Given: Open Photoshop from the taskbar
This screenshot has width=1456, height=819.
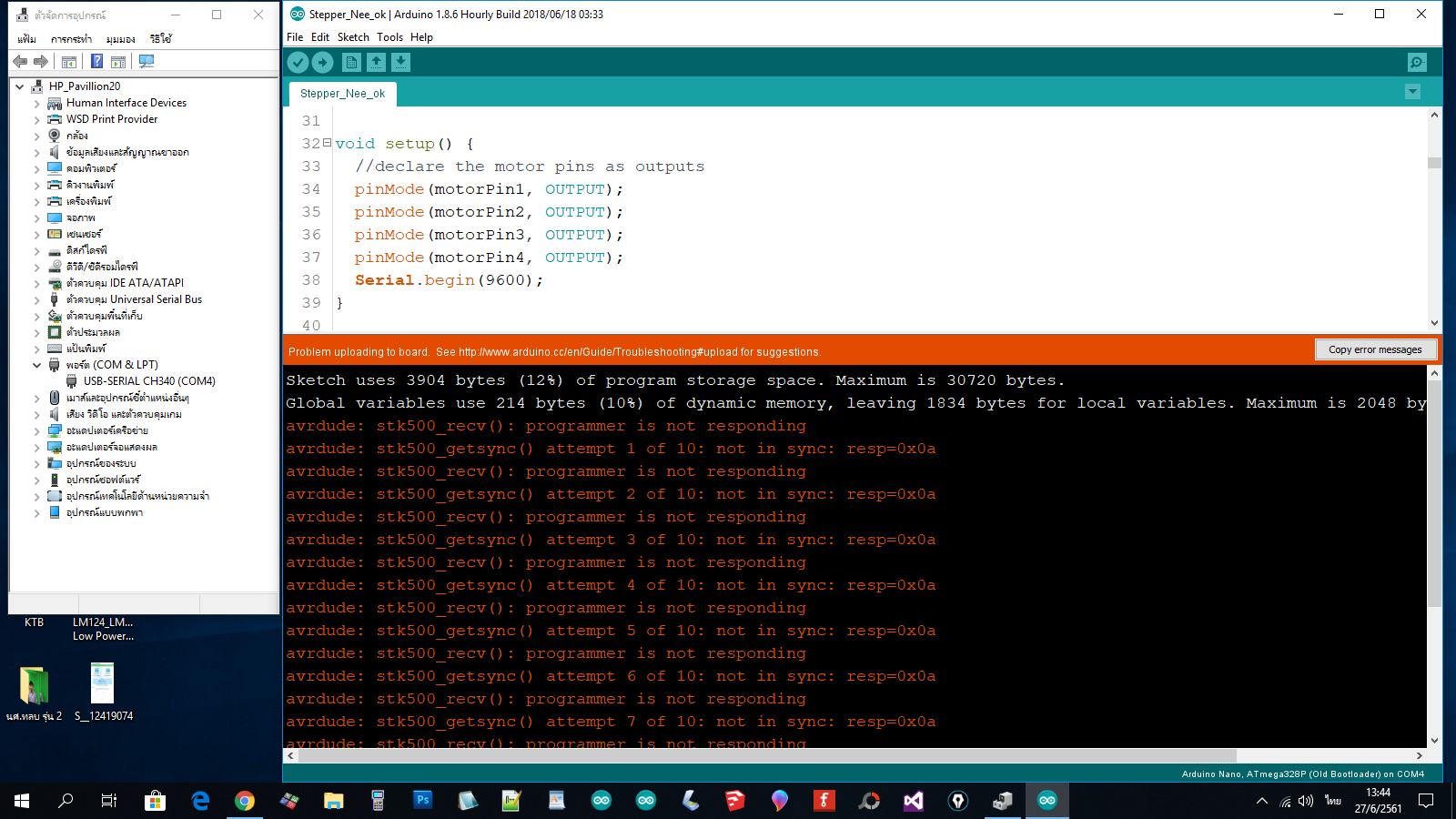Looking at the screenshot, I should coord(423,801).
